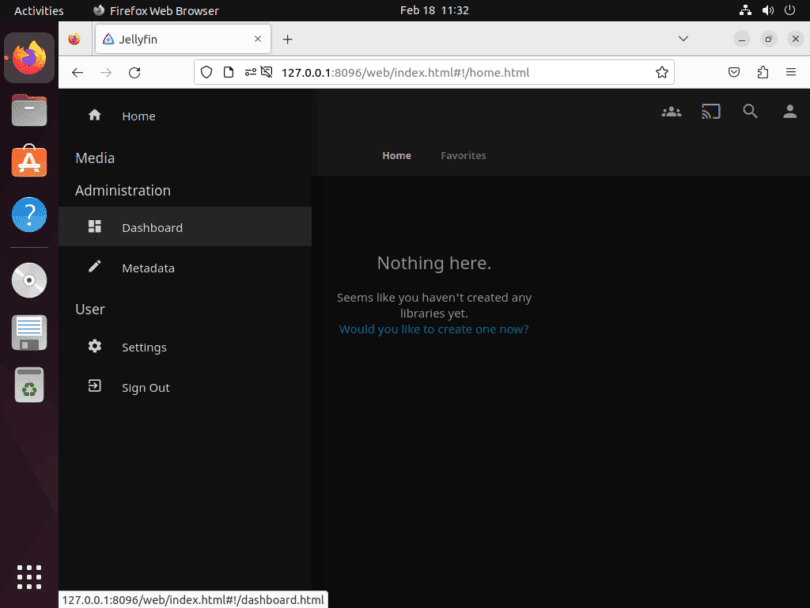Select Dashboard under Administration
This screenshot has width=810, height=608.
152,227
